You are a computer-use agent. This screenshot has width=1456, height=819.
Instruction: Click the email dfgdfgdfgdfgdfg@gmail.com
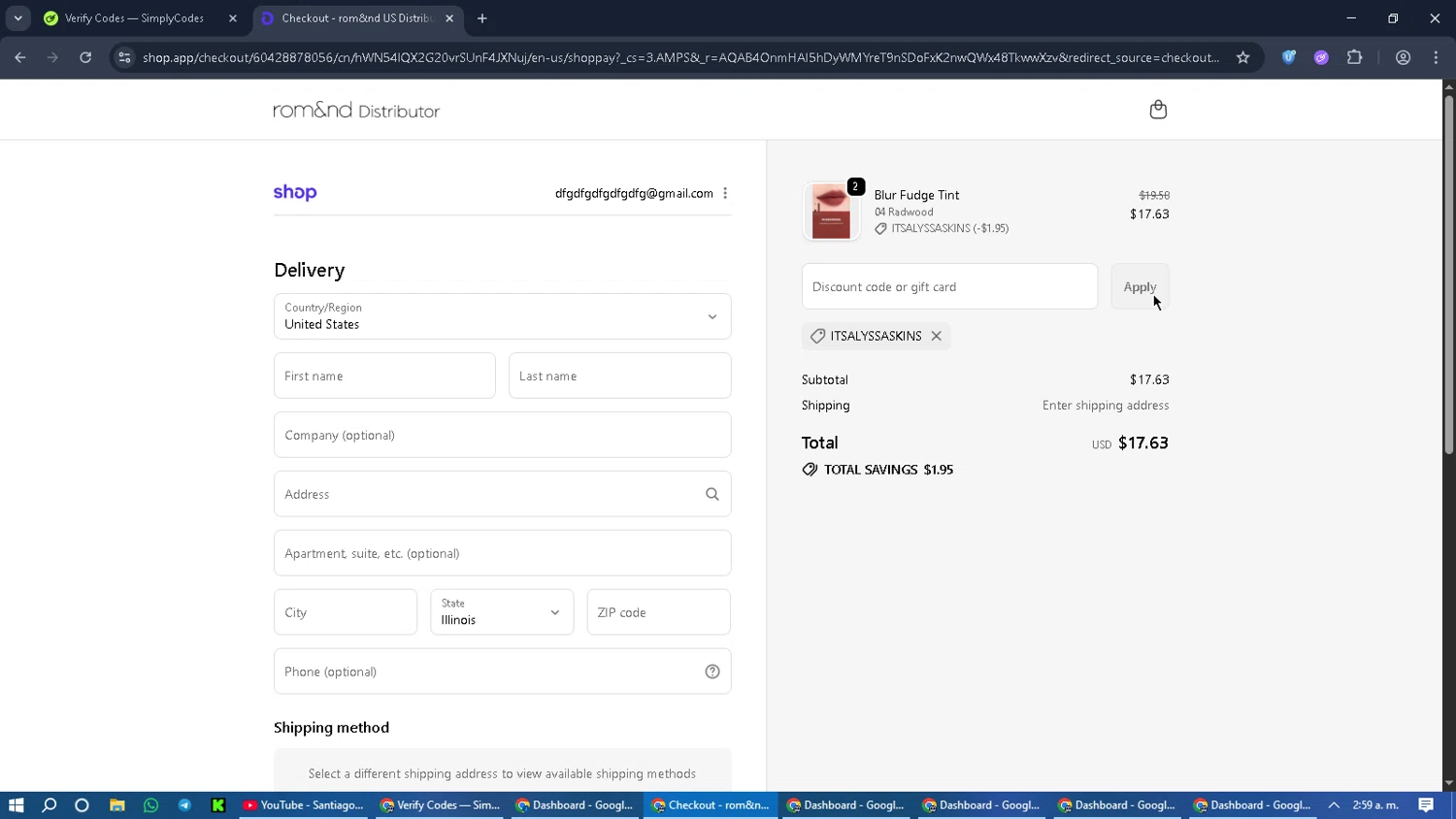click(x=634, y=193)
